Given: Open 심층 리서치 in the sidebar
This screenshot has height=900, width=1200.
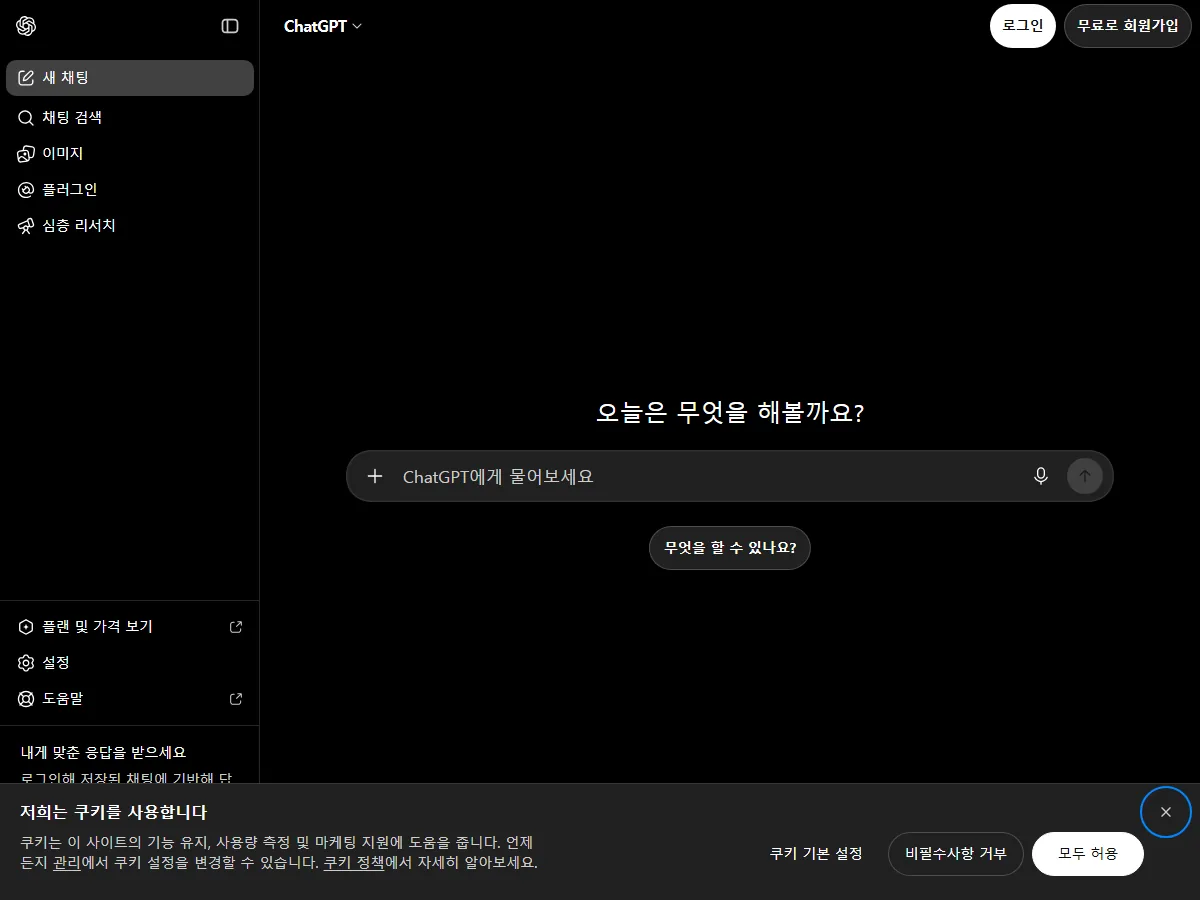Looking at the screenshot, I should pyautogui.click(x=130, y=226).
